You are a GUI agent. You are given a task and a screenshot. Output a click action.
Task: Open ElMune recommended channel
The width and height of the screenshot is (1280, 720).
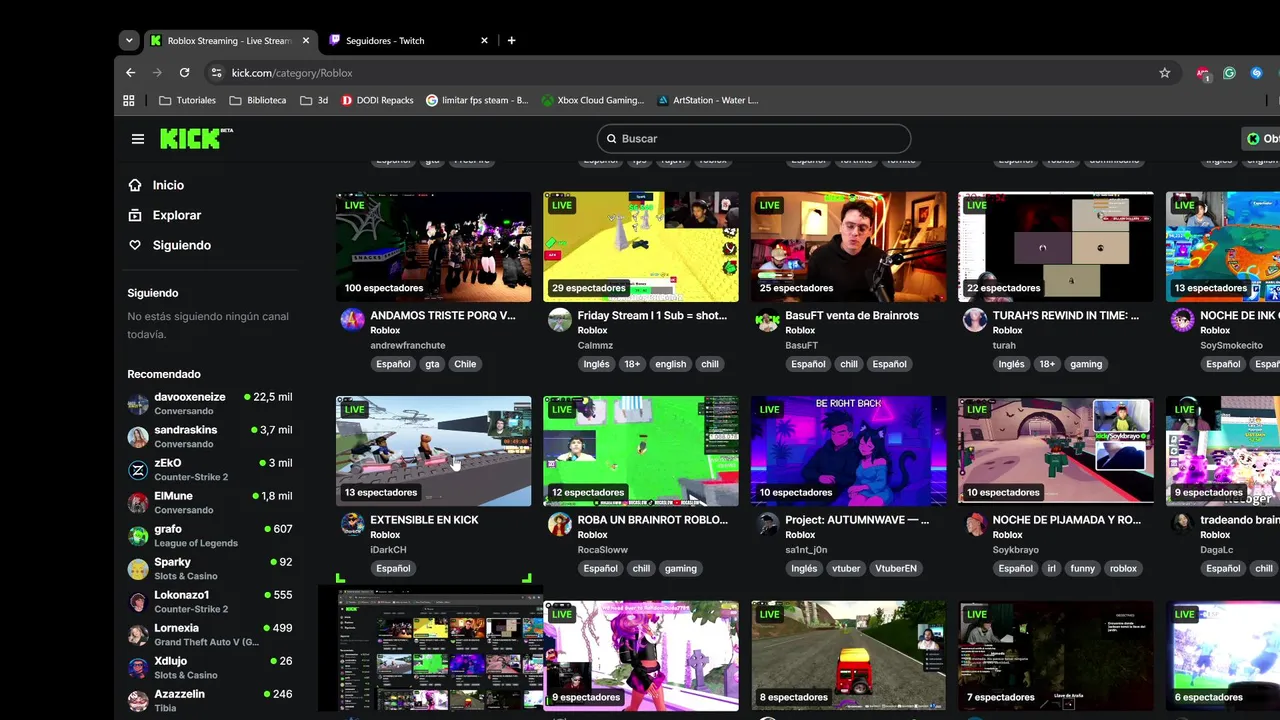tap(210, 502)
